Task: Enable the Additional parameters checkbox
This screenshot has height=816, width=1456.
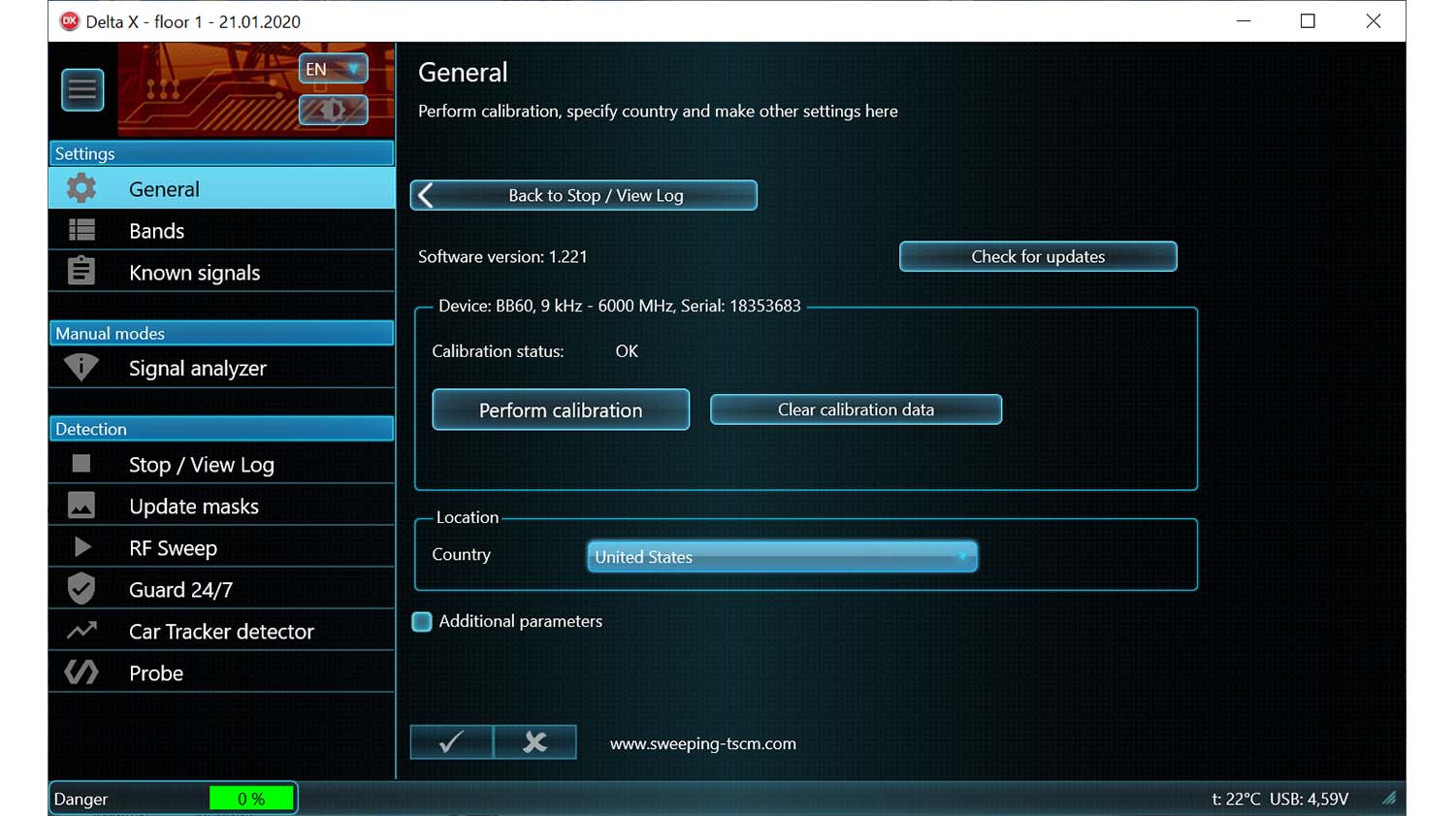Action: [x=422, y=622]
